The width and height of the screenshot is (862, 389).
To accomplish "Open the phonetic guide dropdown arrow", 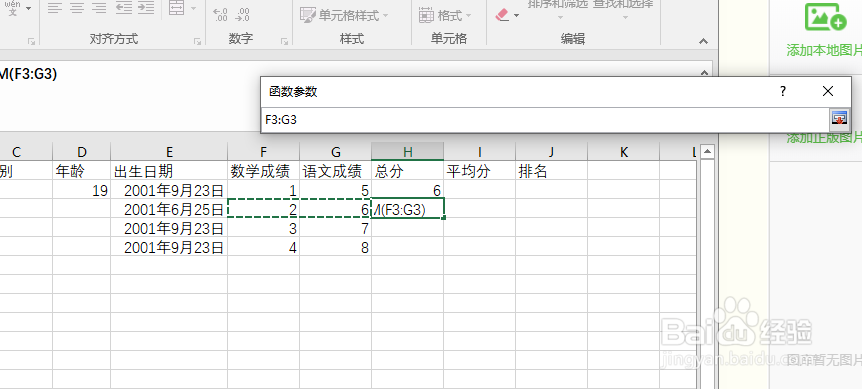I will [x=28, y=8].
